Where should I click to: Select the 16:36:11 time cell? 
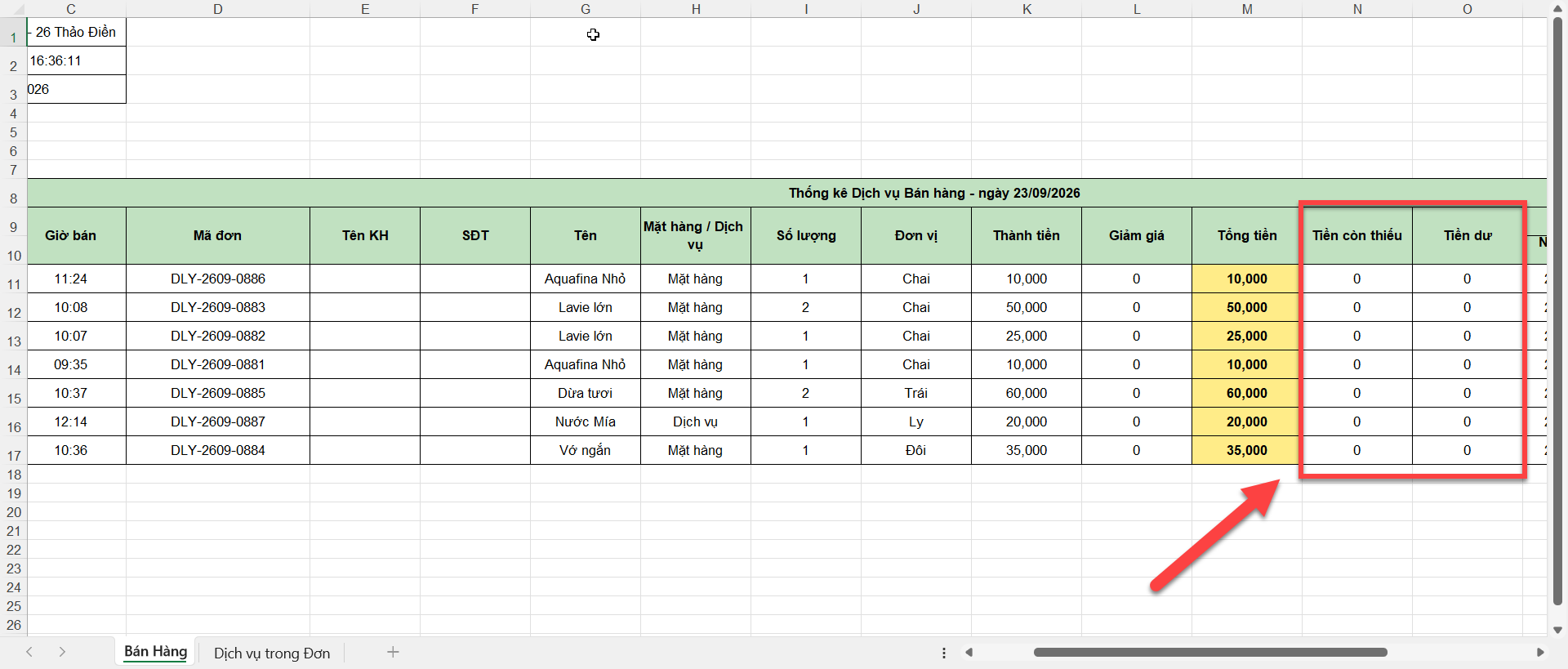click(x=77, y=60)
